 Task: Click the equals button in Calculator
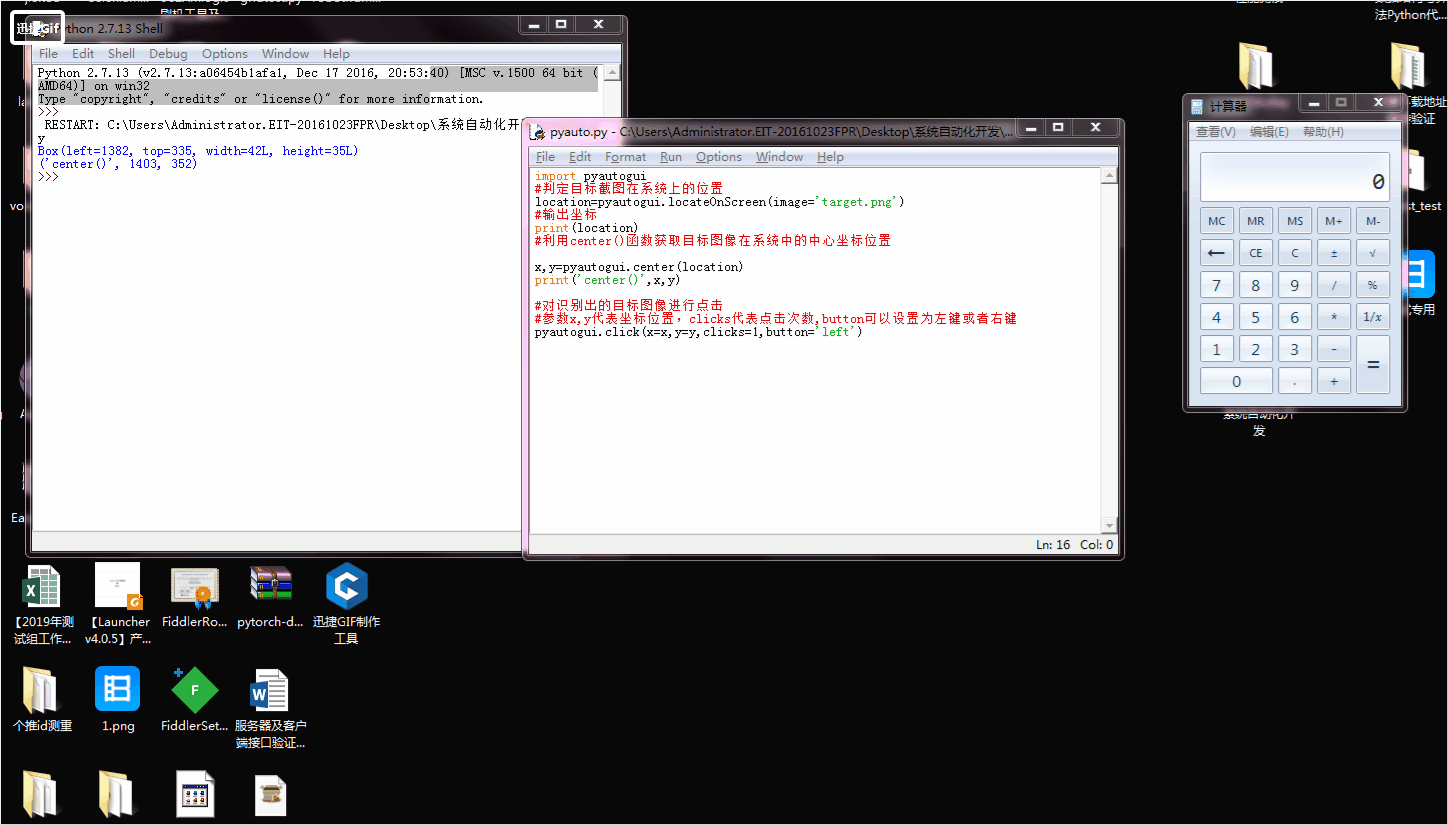1373,365
